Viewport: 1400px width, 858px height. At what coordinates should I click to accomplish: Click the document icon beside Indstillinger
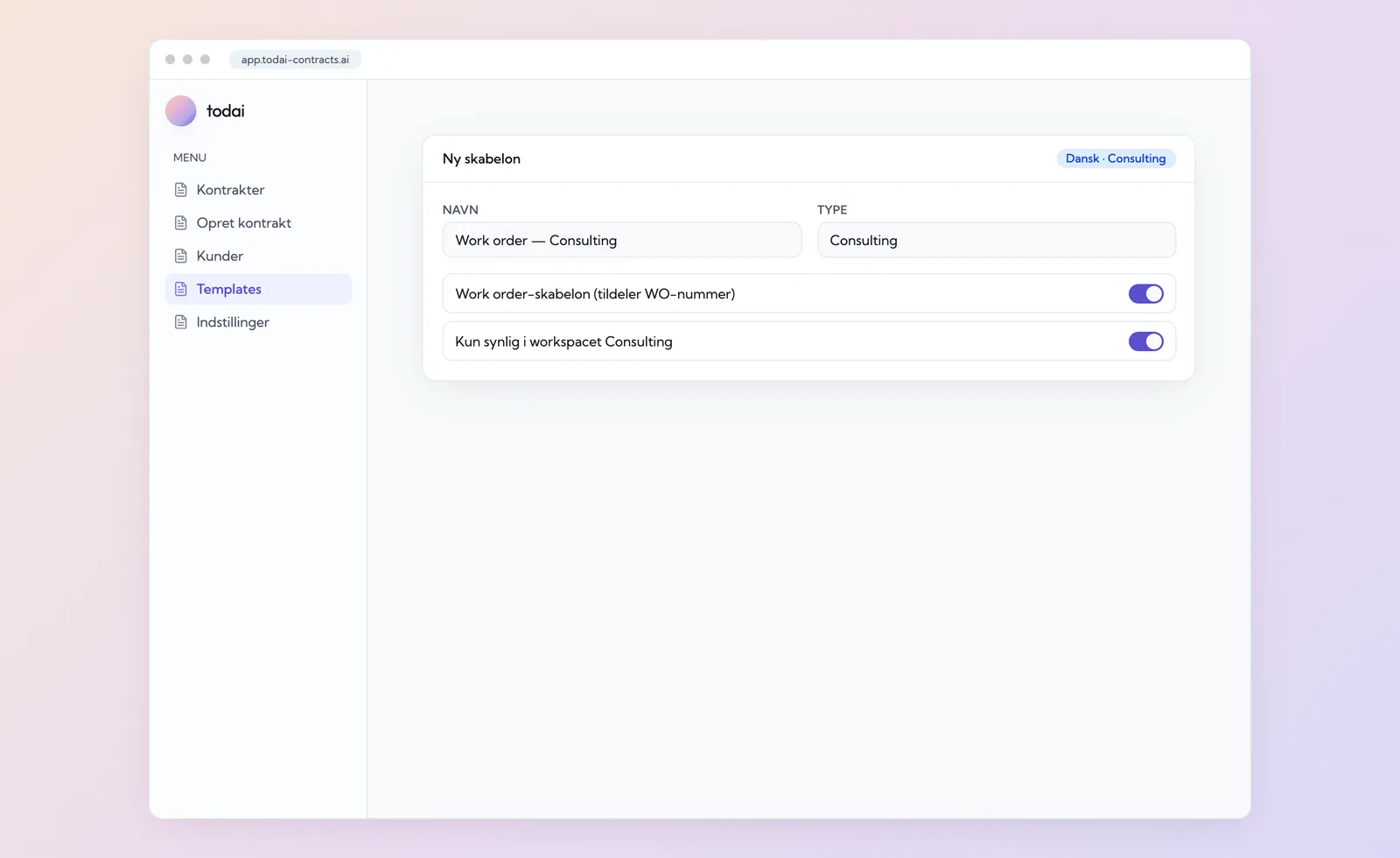pyautogui.click(x=181, y=322)
